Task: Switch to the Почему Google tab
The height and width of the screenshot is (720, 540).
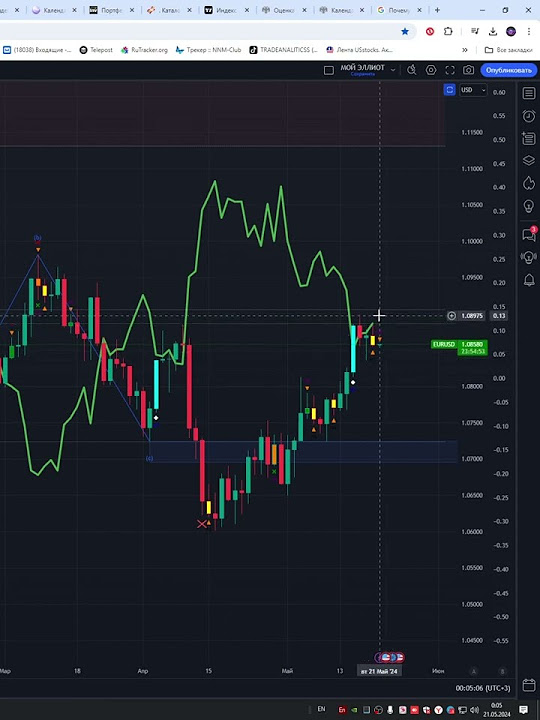Action: click(x=399, y=10)
